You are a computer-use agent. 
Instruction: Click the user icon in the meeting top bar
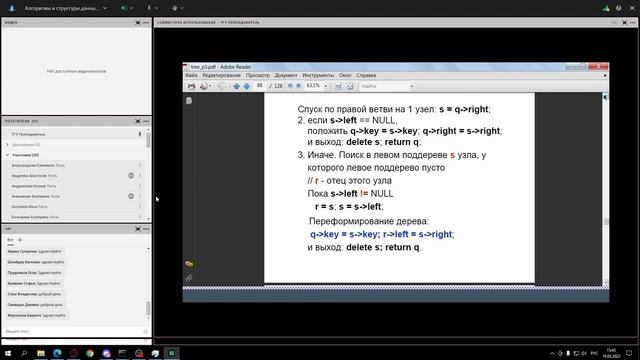click(x=11, y=8)
